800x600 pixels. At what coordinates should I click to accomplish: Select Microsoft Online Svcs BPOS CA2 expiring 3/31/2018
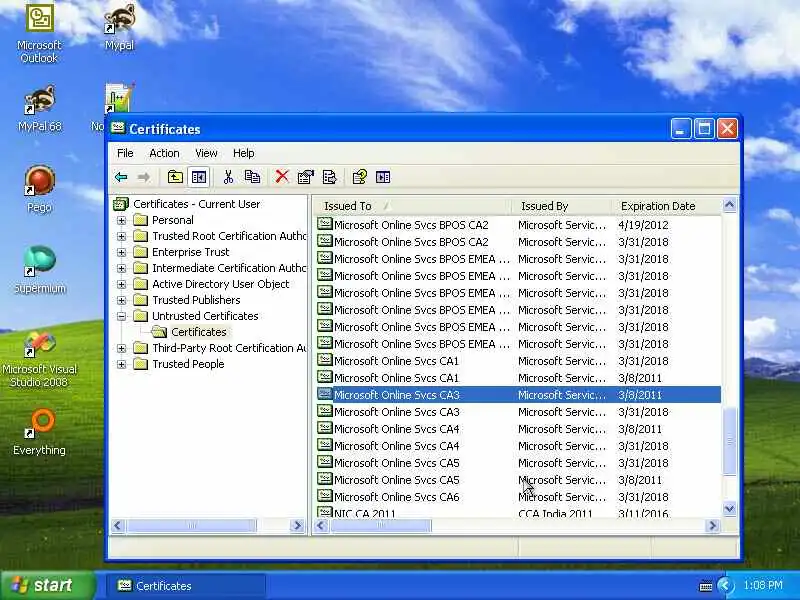pos(518,242)
